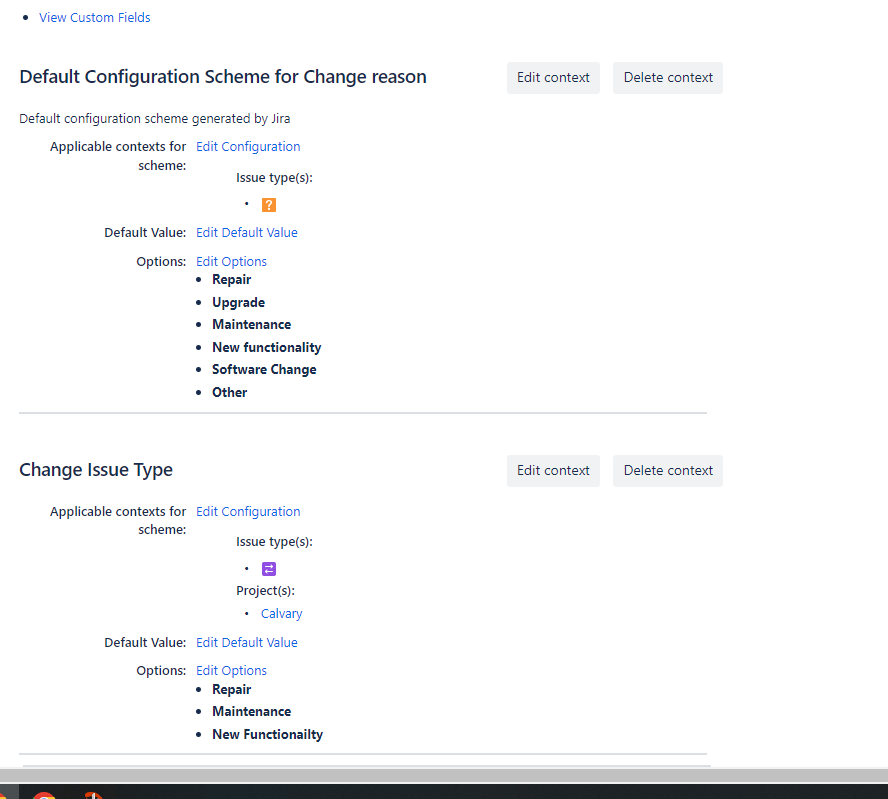888x799 pixels.
Task: Open Edit Default Value under Change Issue Type
Action: (246, 643)
